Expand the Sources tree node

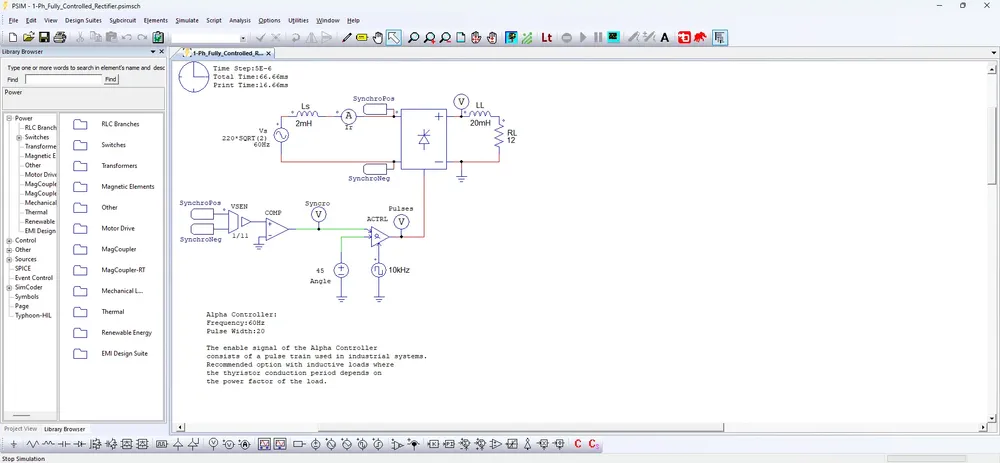[x=10, y=259]
